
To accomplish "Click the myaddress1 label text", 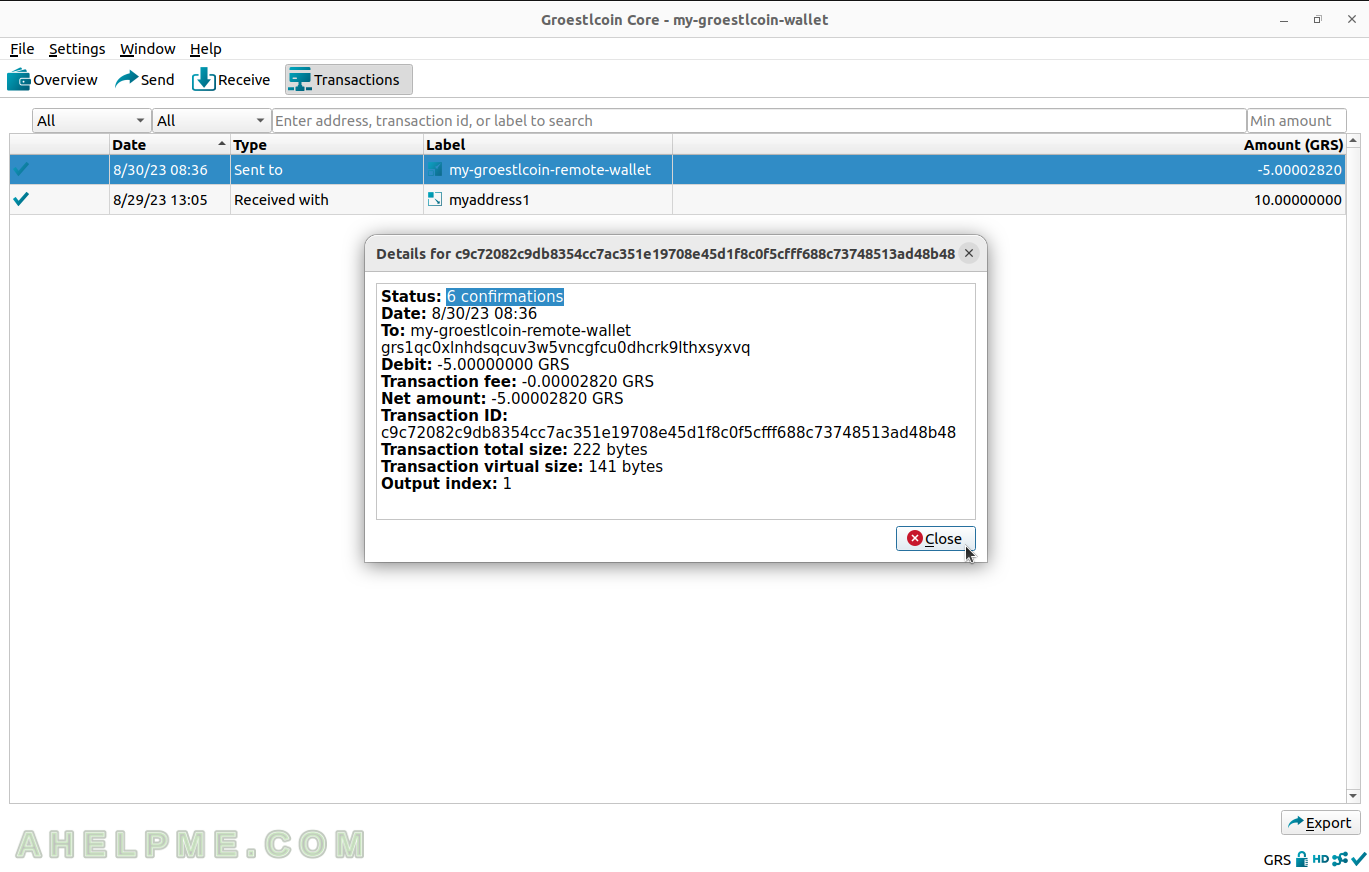I will coord(489,200).
